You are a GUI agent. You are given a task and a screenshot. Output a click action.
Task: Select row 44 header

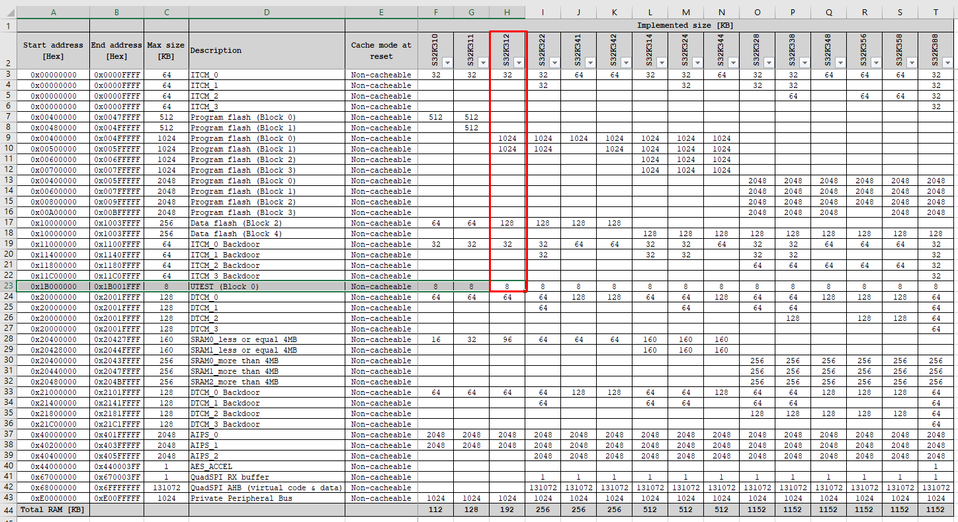point(8,510)
